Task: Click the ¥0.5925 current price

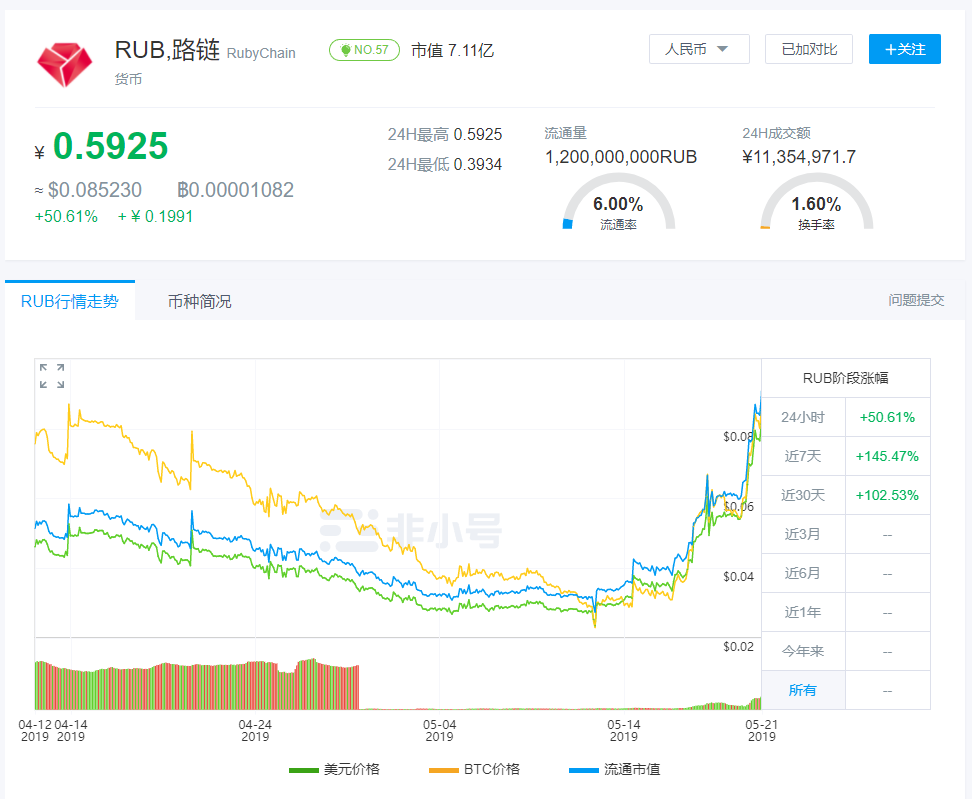Action: tap(101, 146)
